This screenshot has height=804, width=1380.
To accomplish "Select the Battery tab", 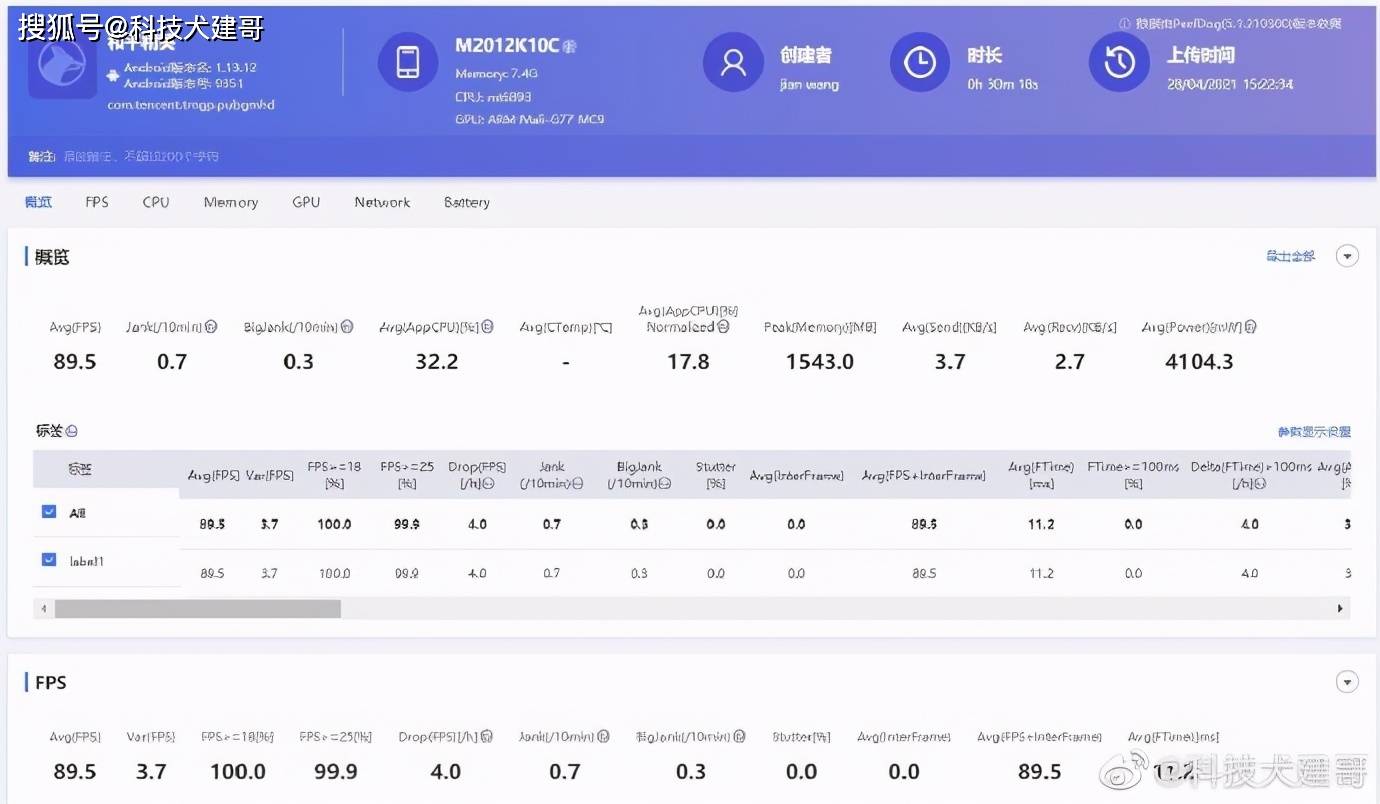I will click(x=466, y=202).
